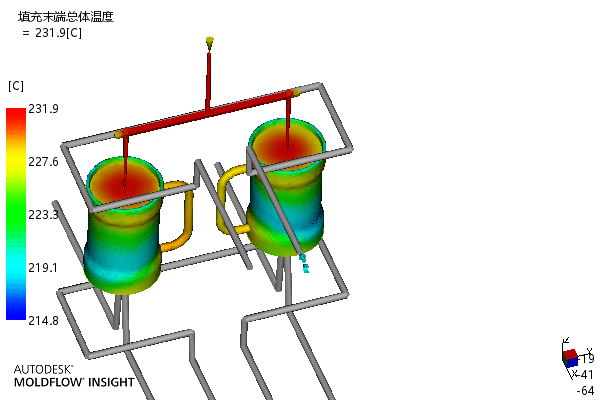Click the right mug's blue-green outer body
Viewport: 600px width, 400px height.
[285, 207]
